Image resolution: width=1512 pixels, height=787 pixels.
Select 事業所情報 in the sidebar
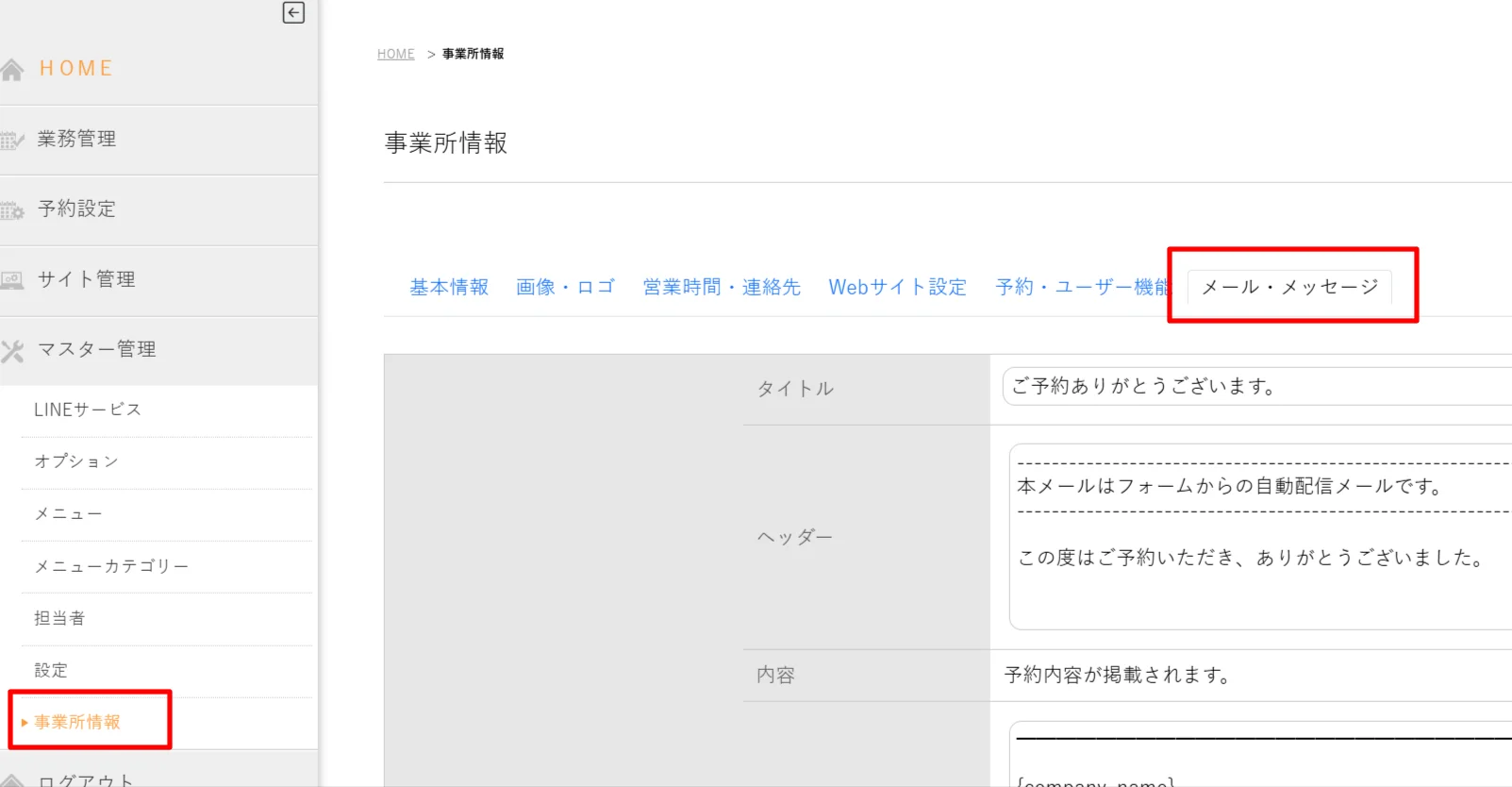[x=77, y=722]
